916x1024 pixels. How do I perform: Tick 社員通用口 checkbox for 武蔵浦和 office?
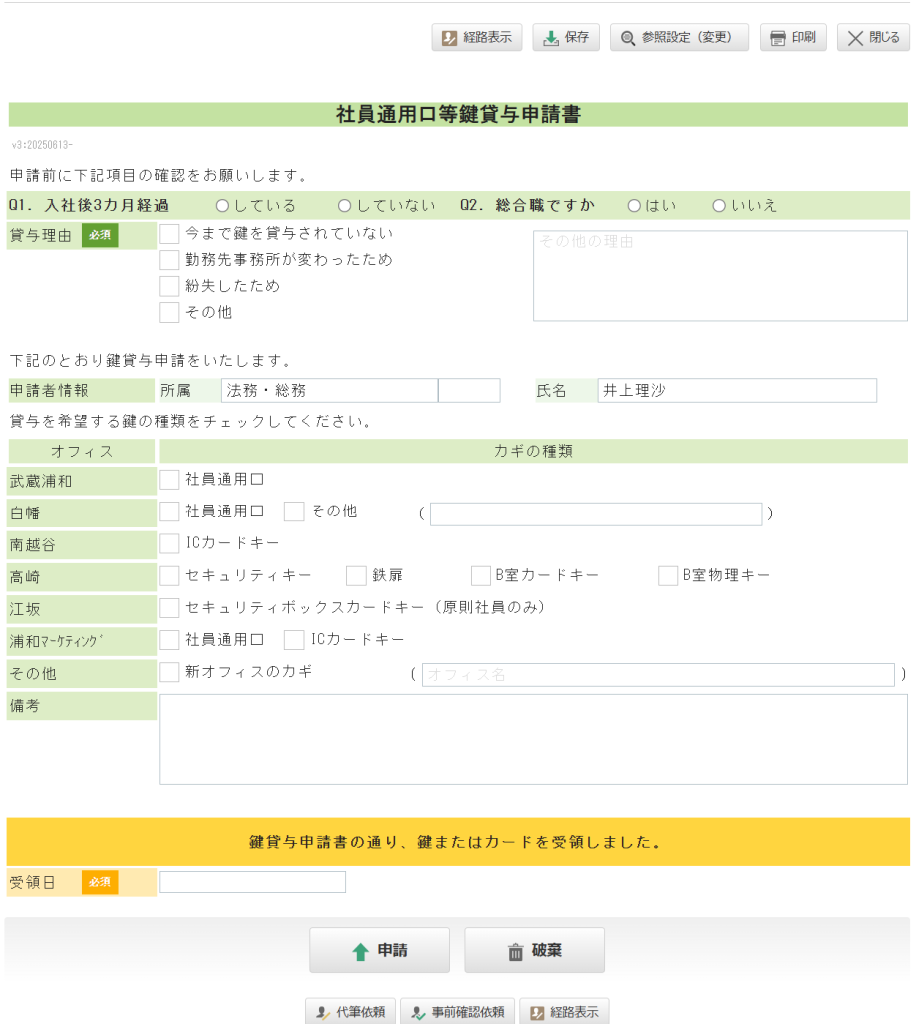tap(170, 480)
